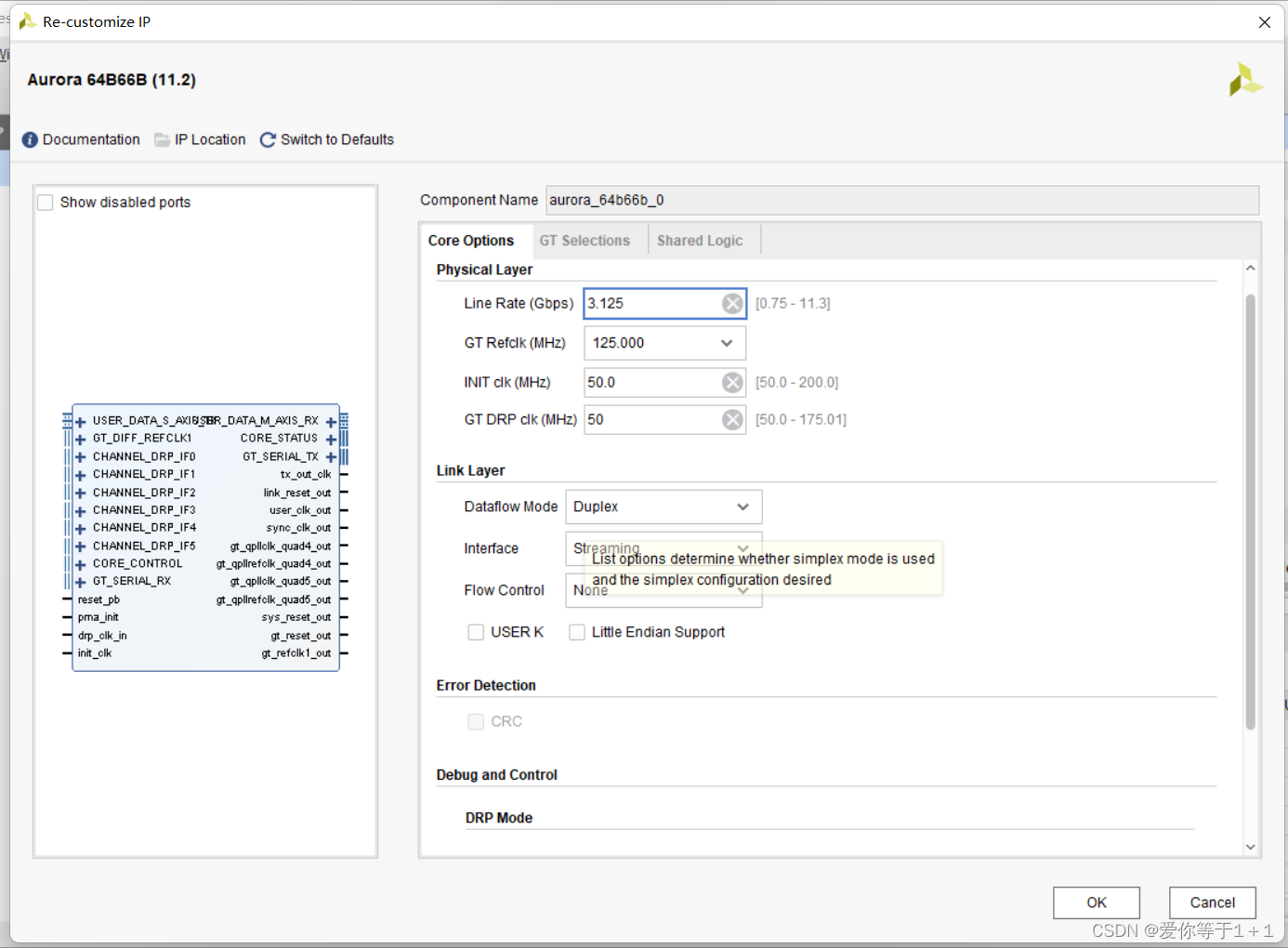This screenshot has width=1288, height=948.
Task: Click the IP Location folder icon
Action: pyautogui.click(x=163, y=139)
